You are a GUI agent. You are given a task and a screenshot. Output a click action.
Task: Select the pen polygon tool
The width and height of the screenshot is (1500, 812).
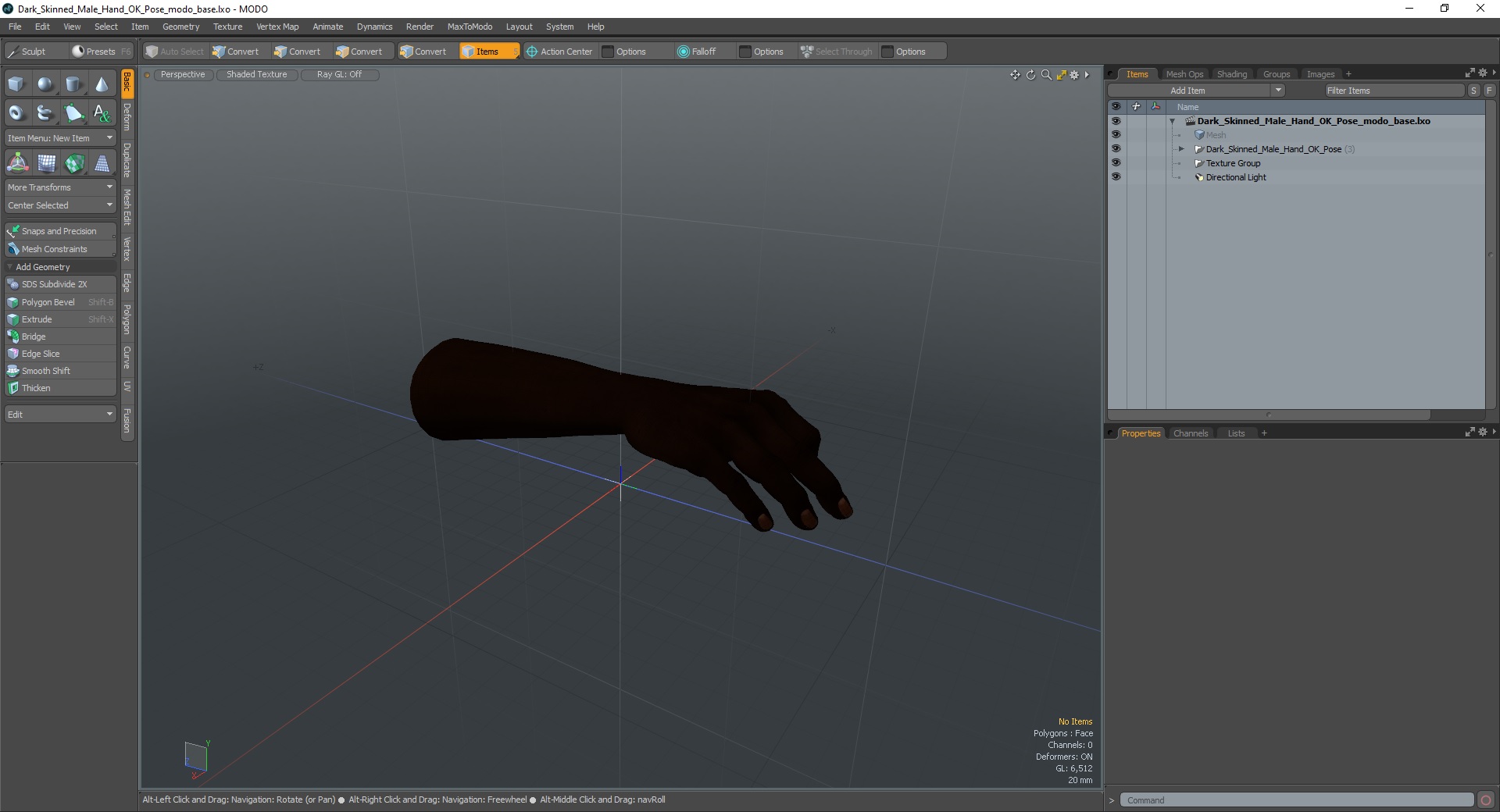(73, 113)
